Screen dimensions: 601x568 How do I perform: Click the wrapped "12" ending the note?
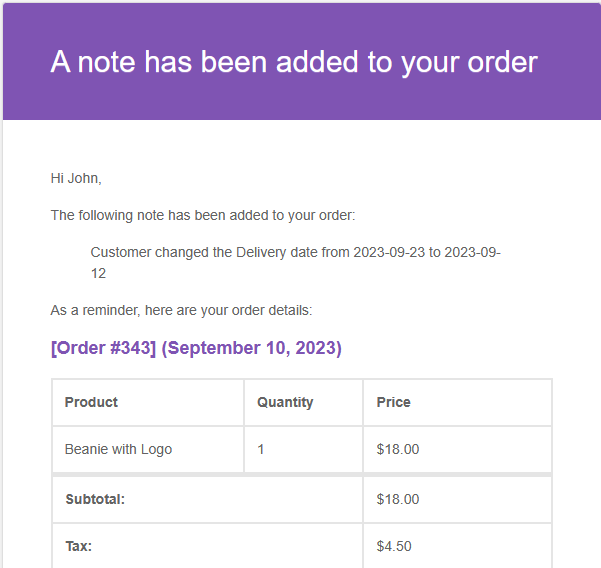(98, 273)
